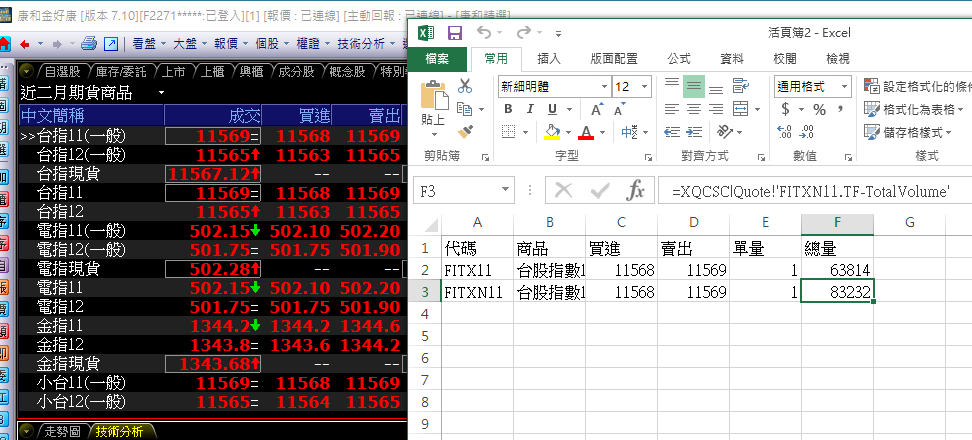
Task: Select Excel column F header
Action: [x=837, y=222]
